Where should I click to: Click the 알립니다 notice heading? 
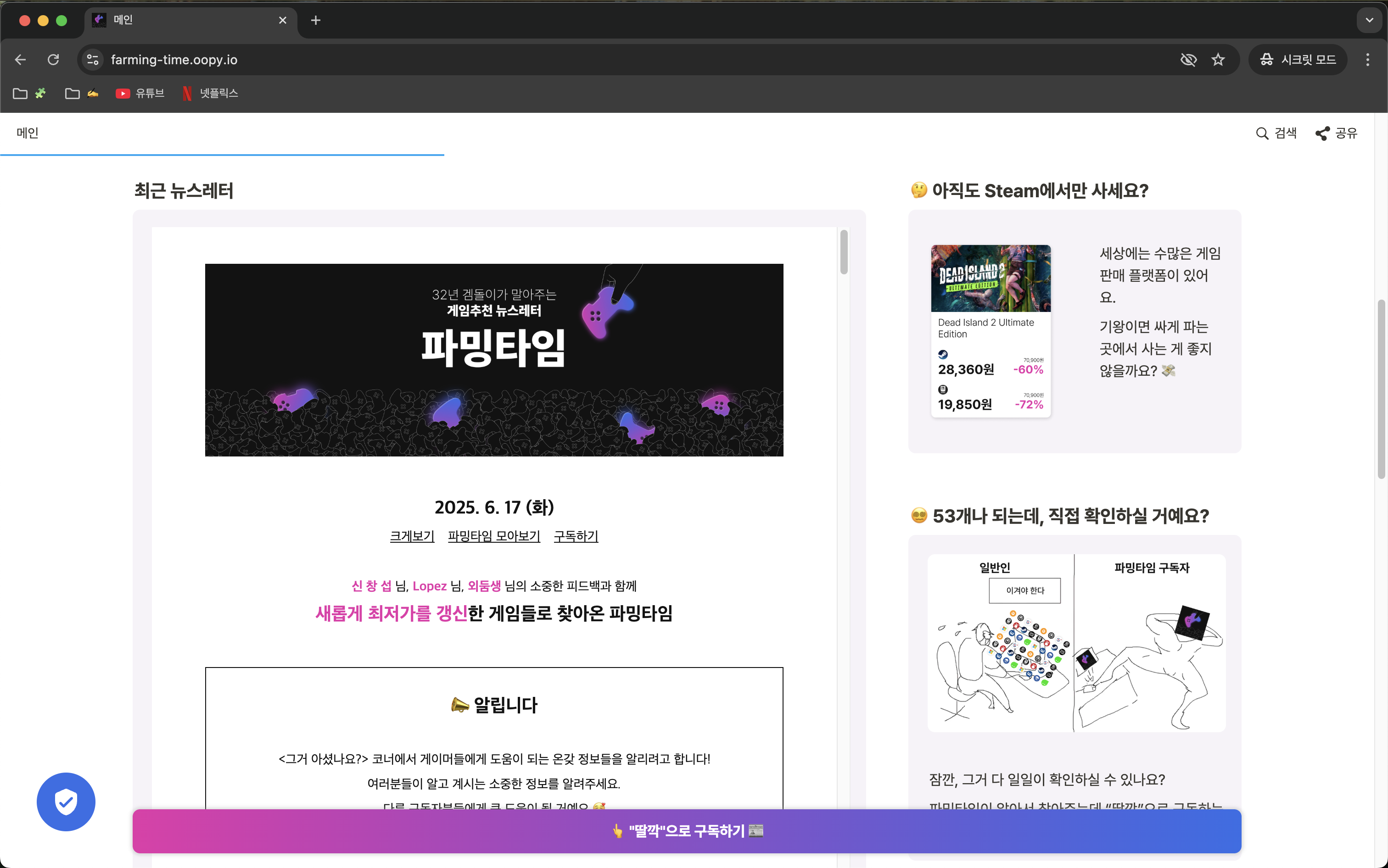coord(494,704)
